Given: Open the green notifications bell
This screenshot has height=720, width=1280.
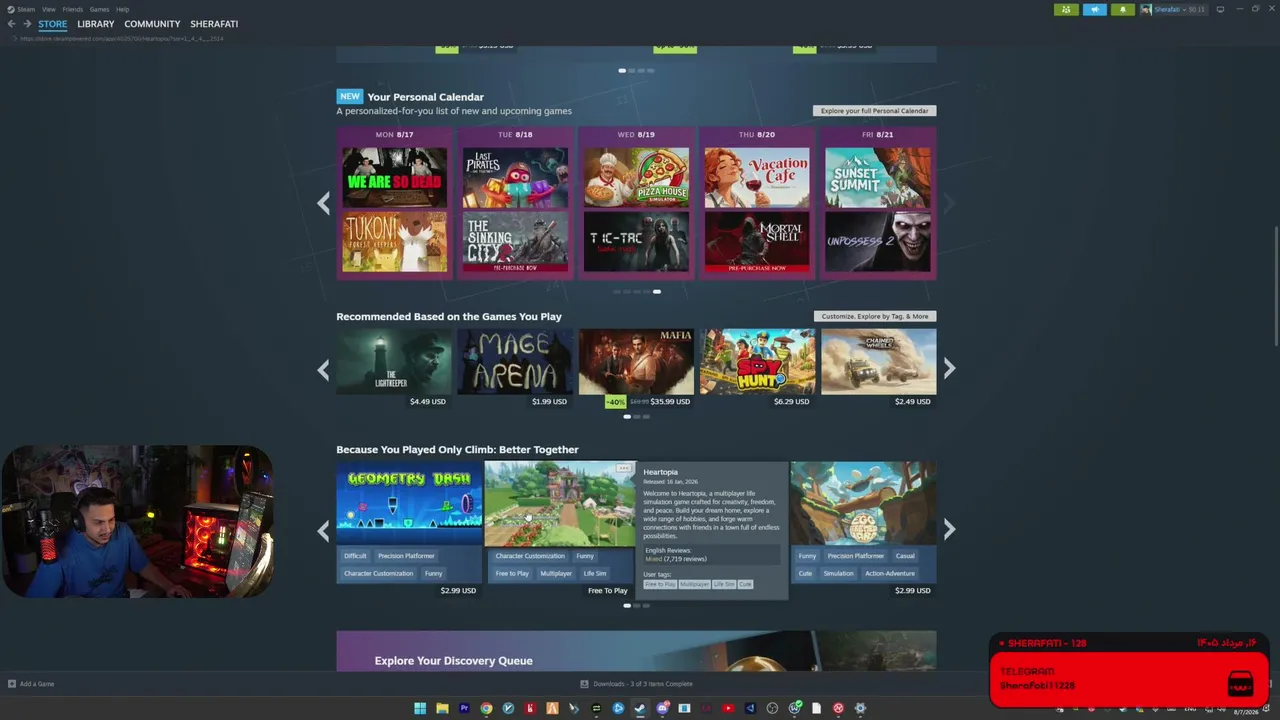Looking at the screenshot, I should pyautogui.click(x=1122, y=9).
